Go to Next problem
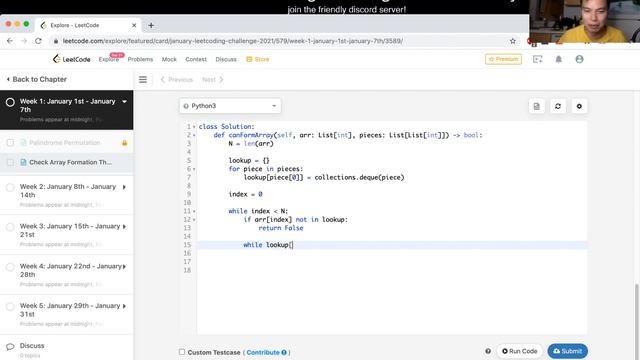This screenshot has width=640, height=360. [213, 80]
